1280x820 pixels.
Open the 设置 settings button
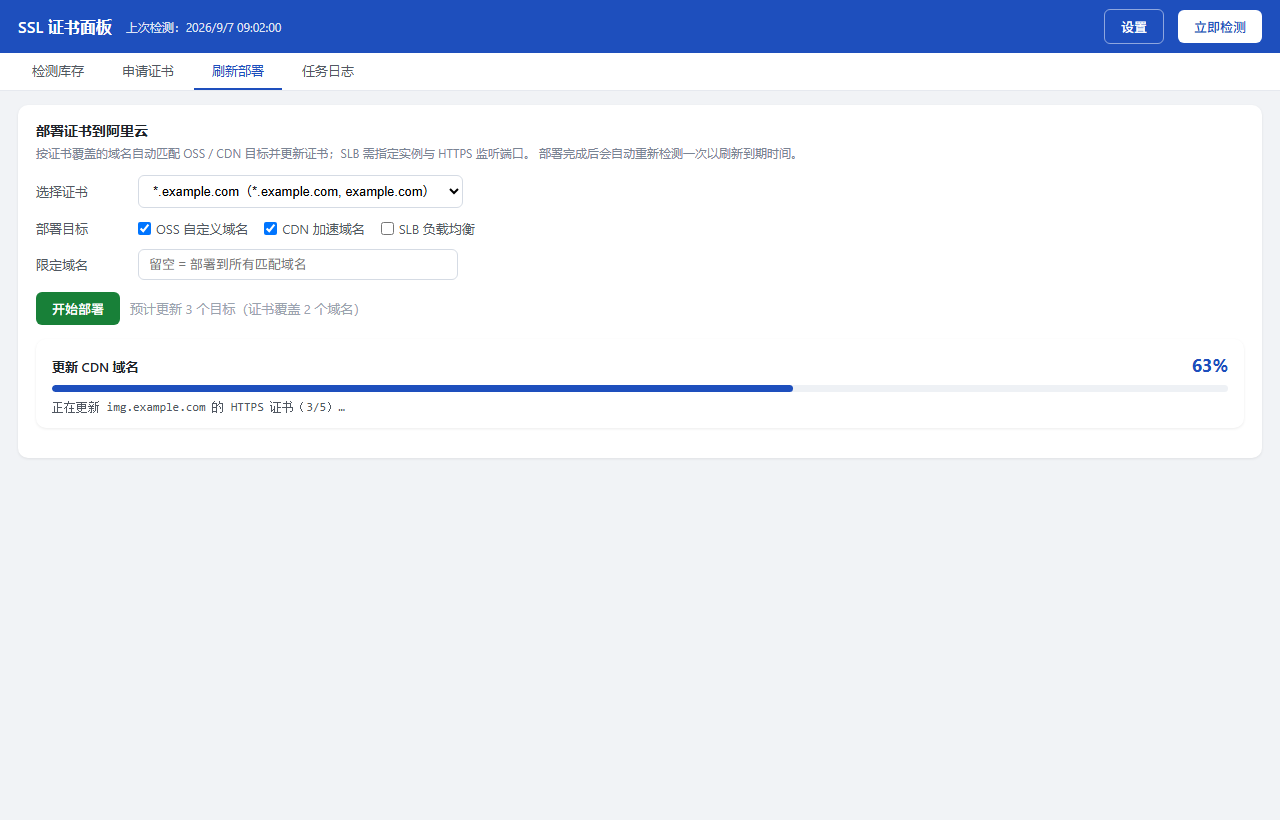(x=1133, y=27)
